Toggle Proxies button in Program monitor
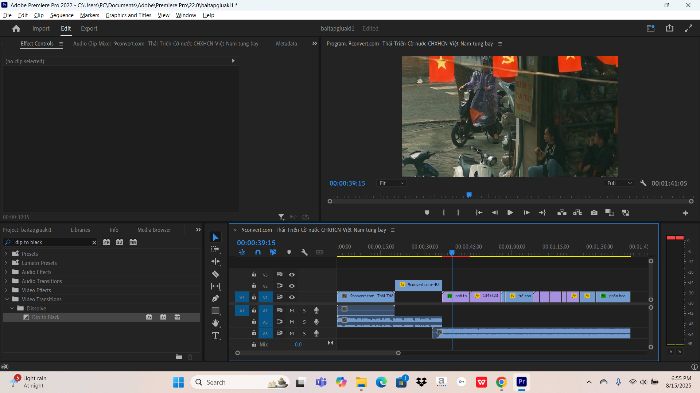The height and width of the screenshot is (393, 700). coord(625,213)
